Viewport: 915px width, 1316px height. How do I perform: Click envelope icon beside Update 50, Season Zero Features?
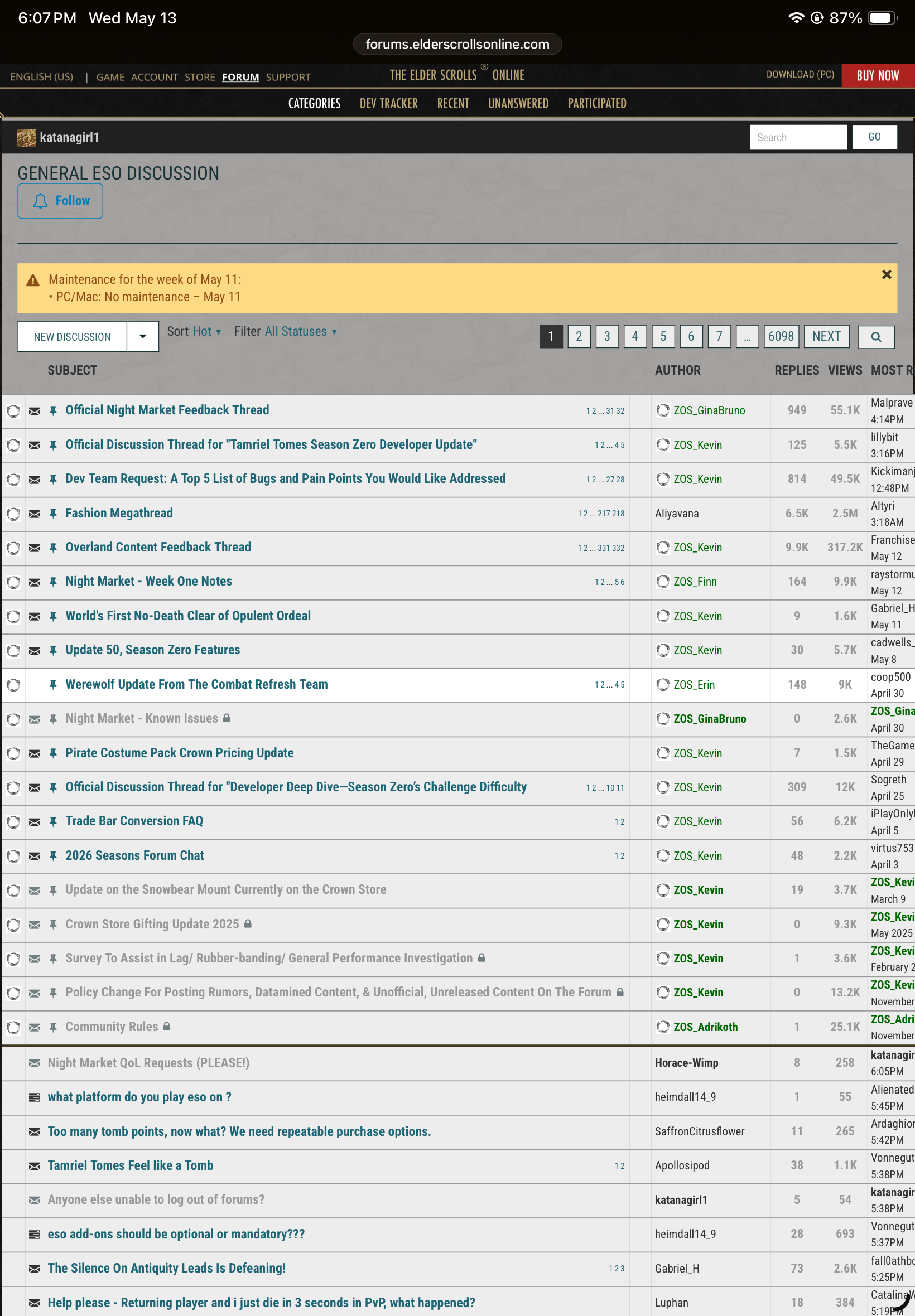point(35,651)
